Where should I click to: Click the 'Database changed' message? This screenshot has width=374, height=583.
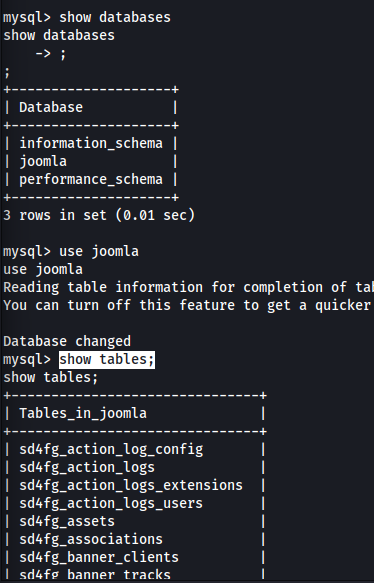click(x=67, y=341)
